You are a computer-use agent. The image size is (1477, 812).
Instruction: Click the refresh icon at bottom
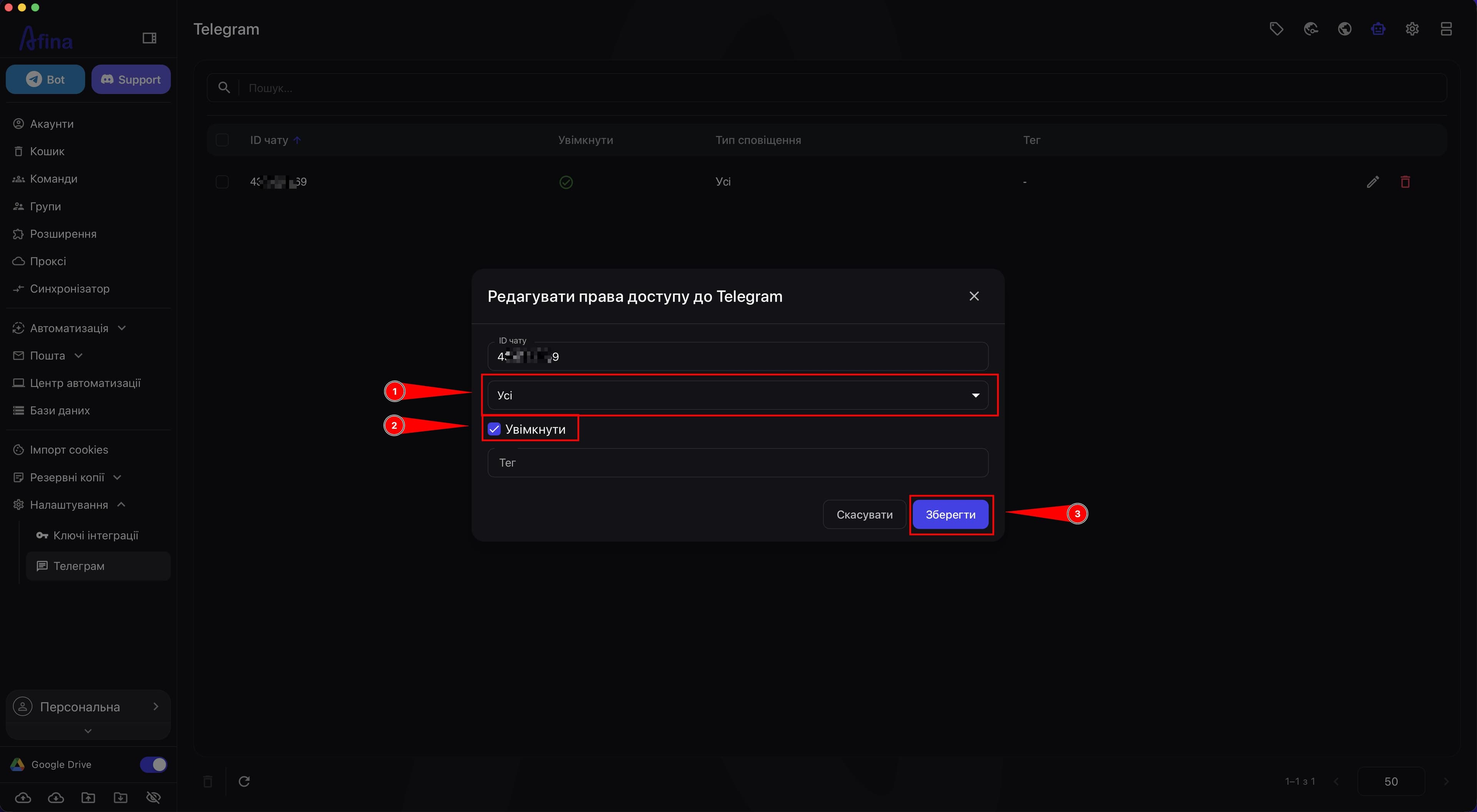pyautogui.click(x=244, y=781)
